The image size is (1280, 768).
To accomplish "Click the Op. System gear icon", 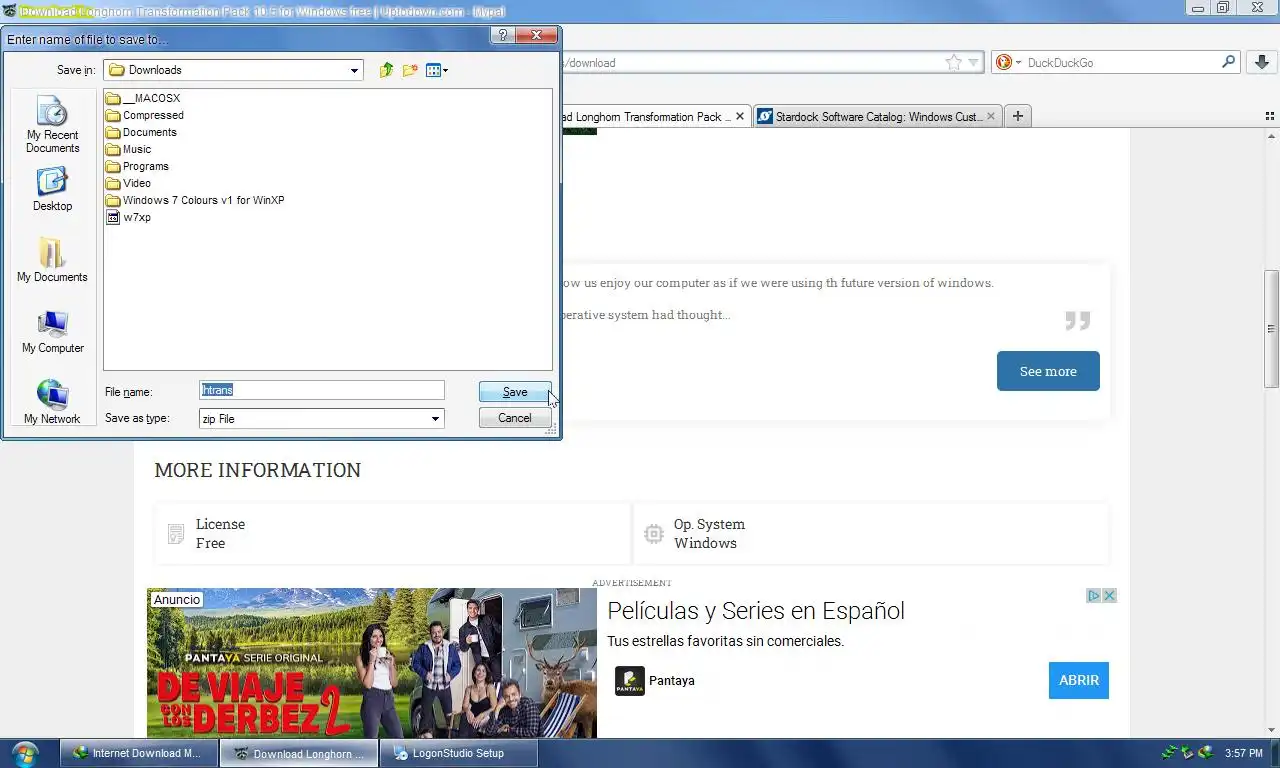I will (x=654, y=534).
